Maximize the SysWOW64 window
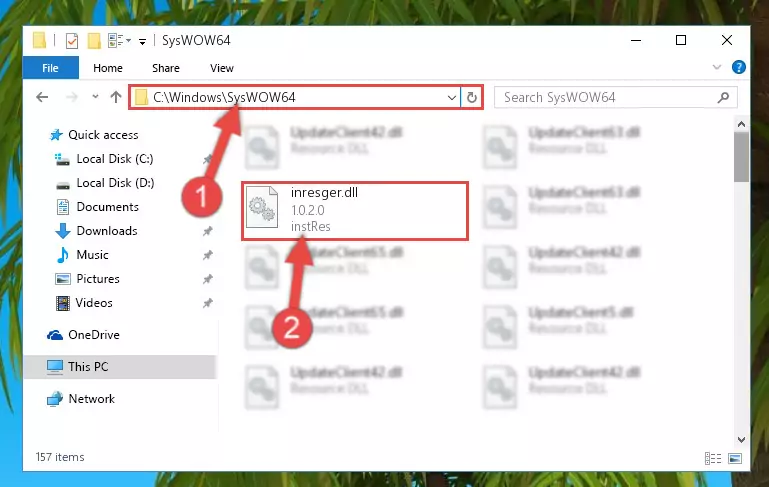Viewport: 769px width, 487px height. pos(681,40)
